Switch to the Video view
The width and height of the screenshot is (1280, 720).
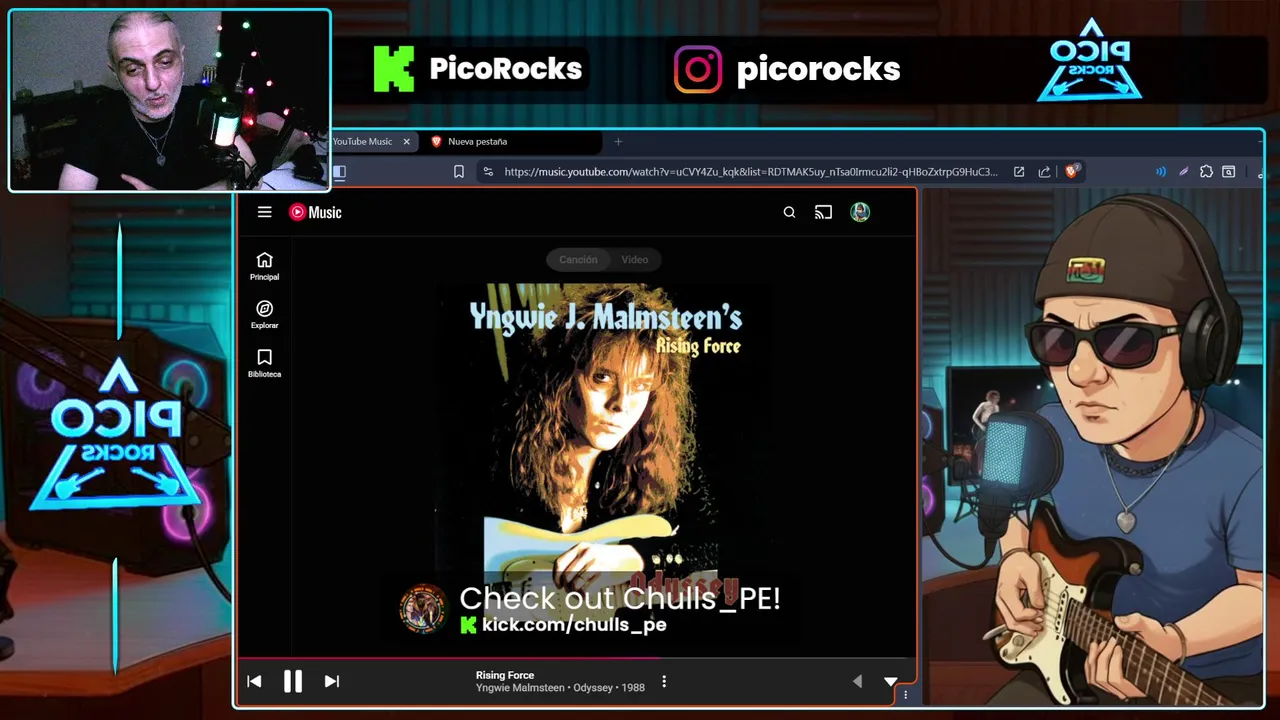(x=635, y=259)
